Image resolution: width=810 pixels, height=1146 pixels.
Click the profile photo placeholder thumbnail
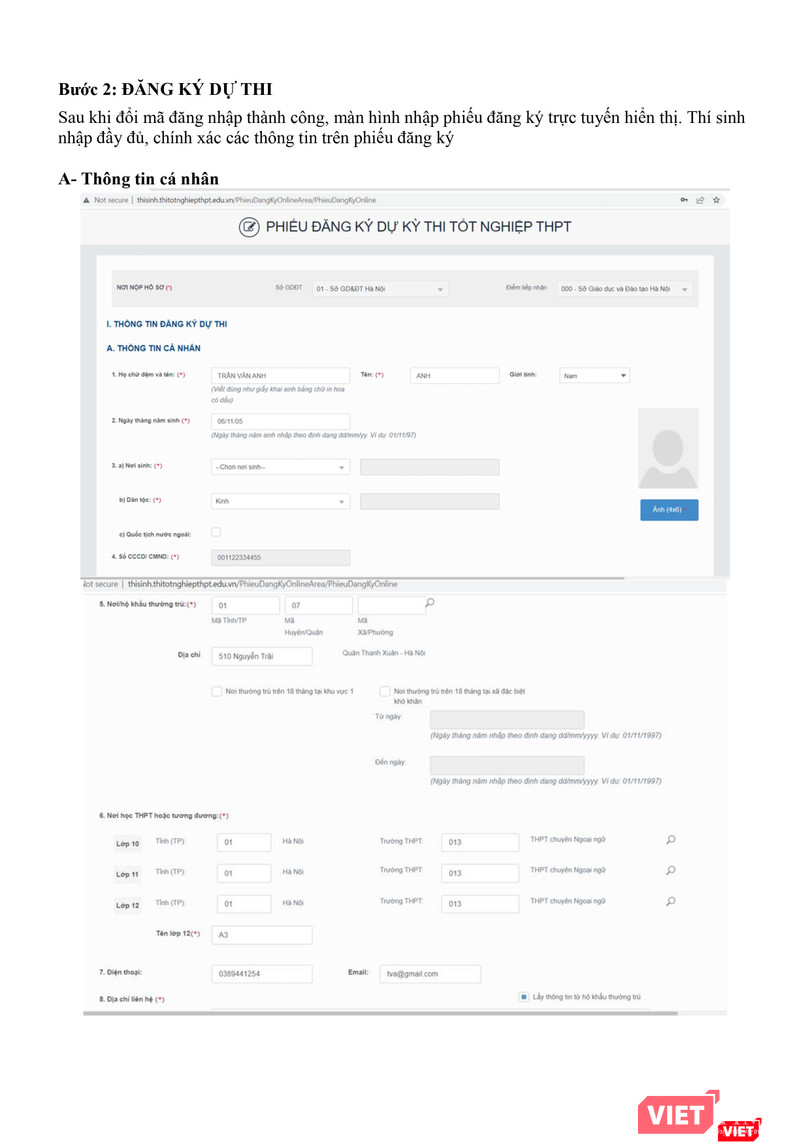pos(668,450)
